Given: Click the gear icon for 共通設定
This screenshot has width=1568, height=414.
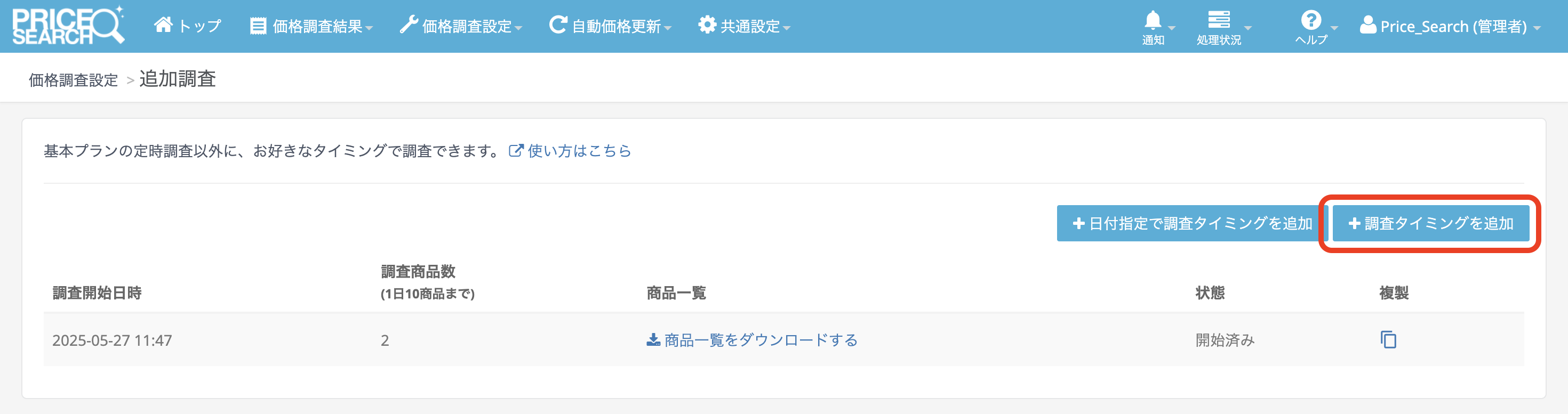Looking at the screenshot, I should click(x=707, y=26).
